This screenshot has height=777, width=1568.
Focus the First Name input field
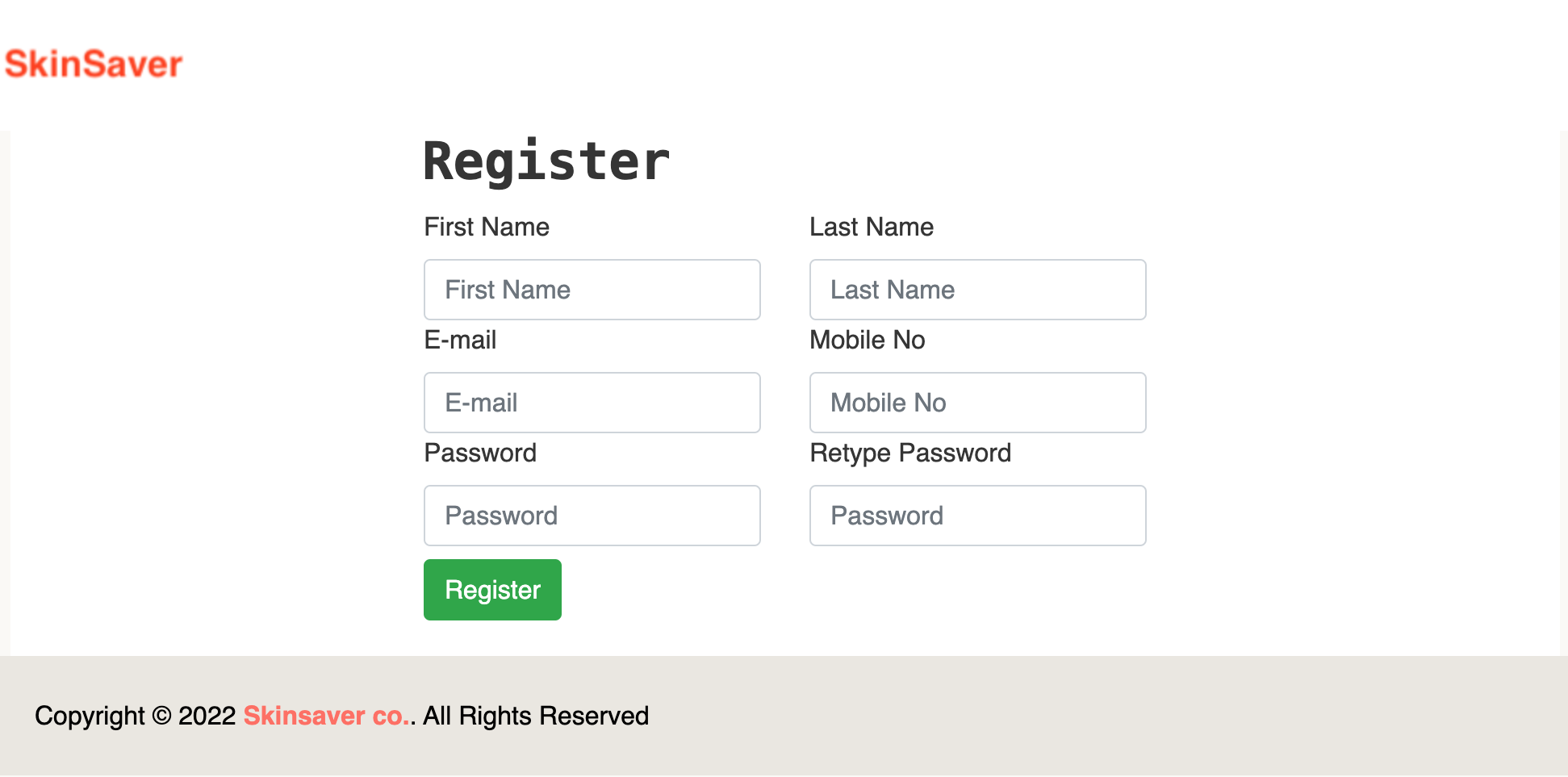(592, 290)
